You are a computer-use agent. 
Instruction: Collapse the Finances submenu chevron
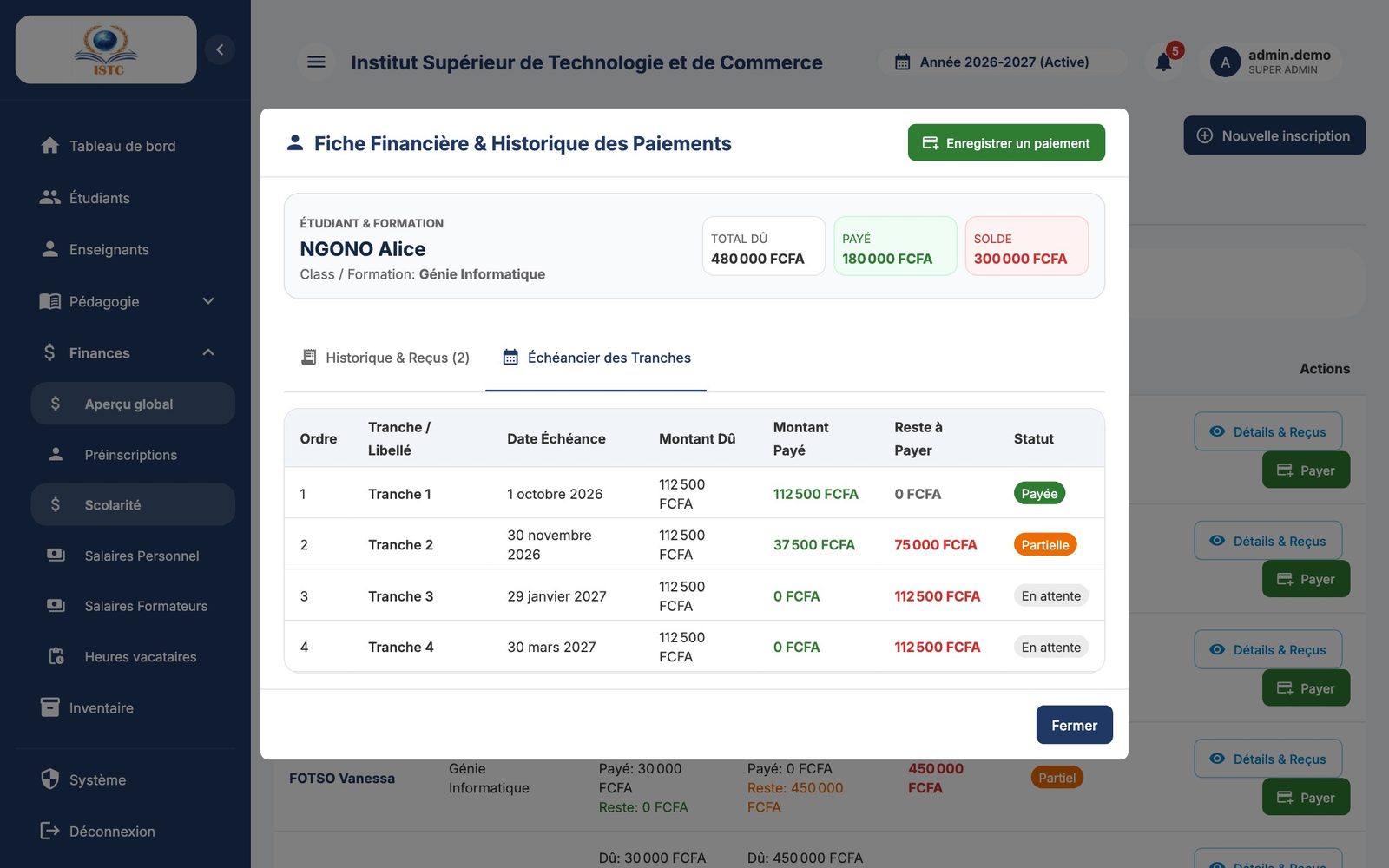208,352
